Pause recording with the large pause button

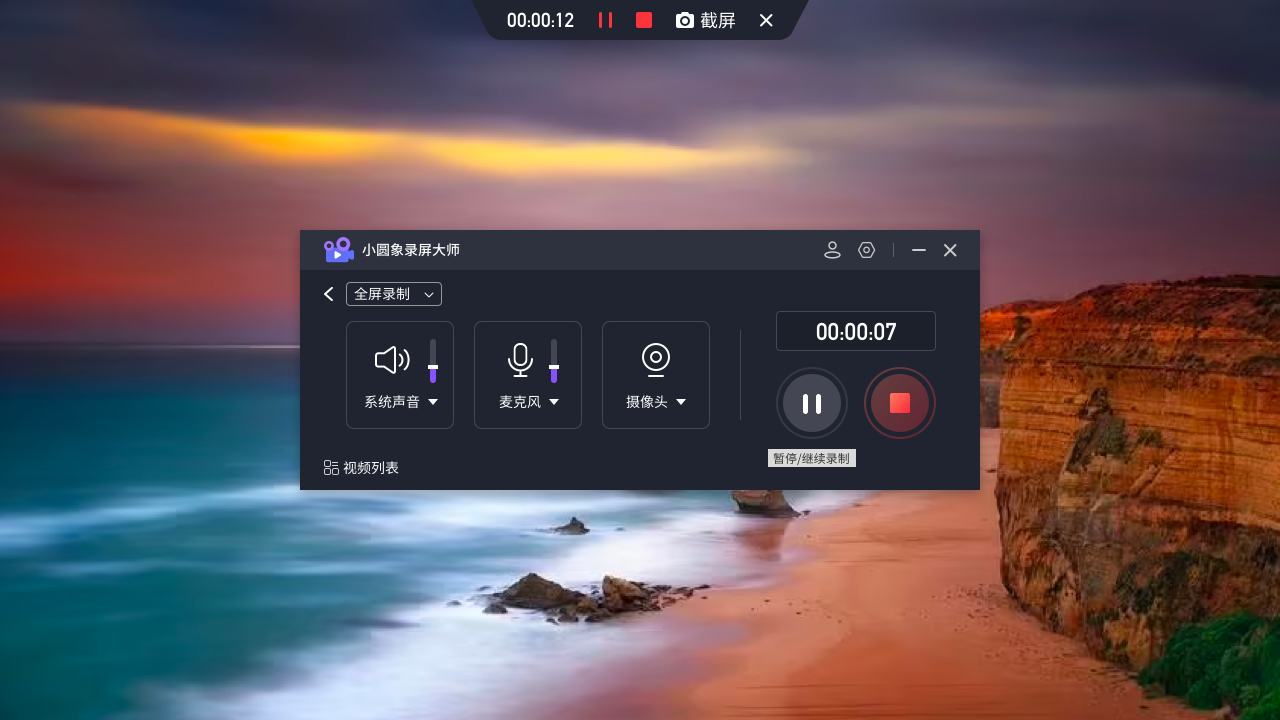click(811, 402)
